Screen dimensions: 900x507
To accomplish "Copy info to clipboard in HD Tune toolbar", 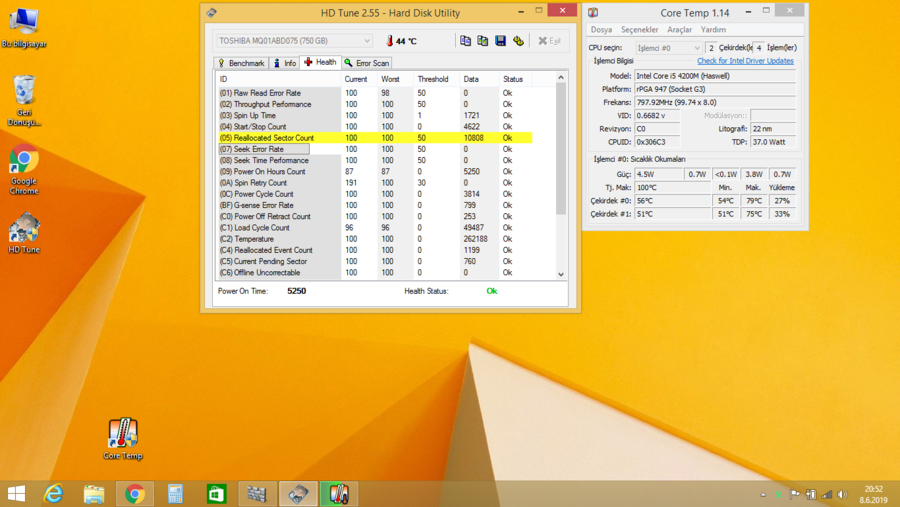I will click(465, 41).
